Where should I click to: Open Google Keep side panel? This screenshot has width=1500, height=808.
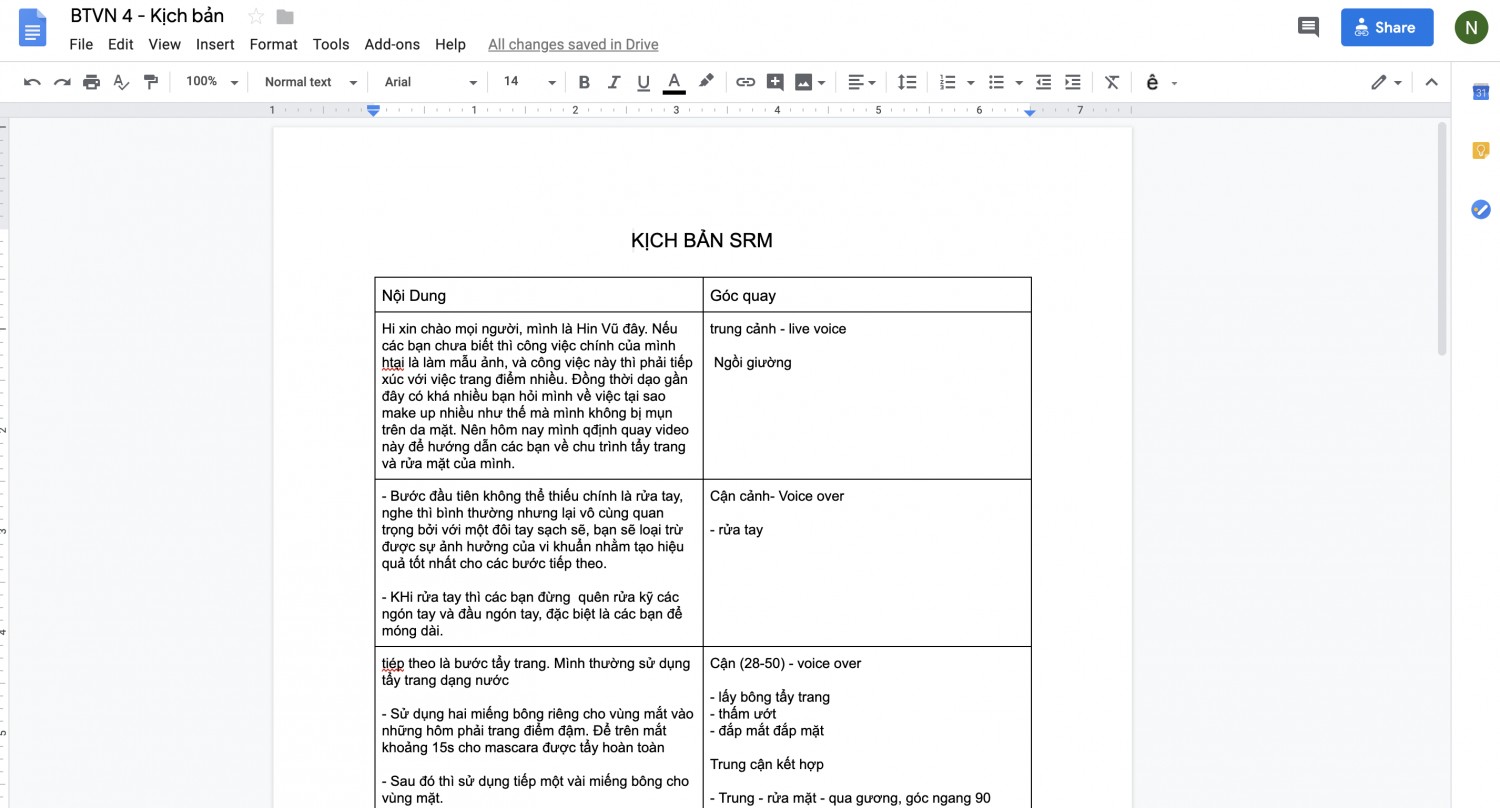tap(1481, 151)
